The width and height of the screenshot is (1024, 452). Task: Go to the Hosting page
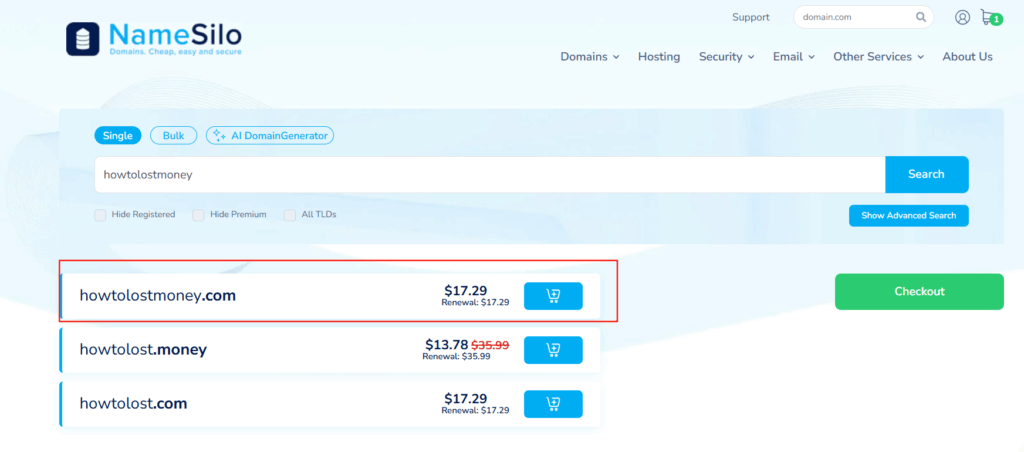click(x=658, y=57)
